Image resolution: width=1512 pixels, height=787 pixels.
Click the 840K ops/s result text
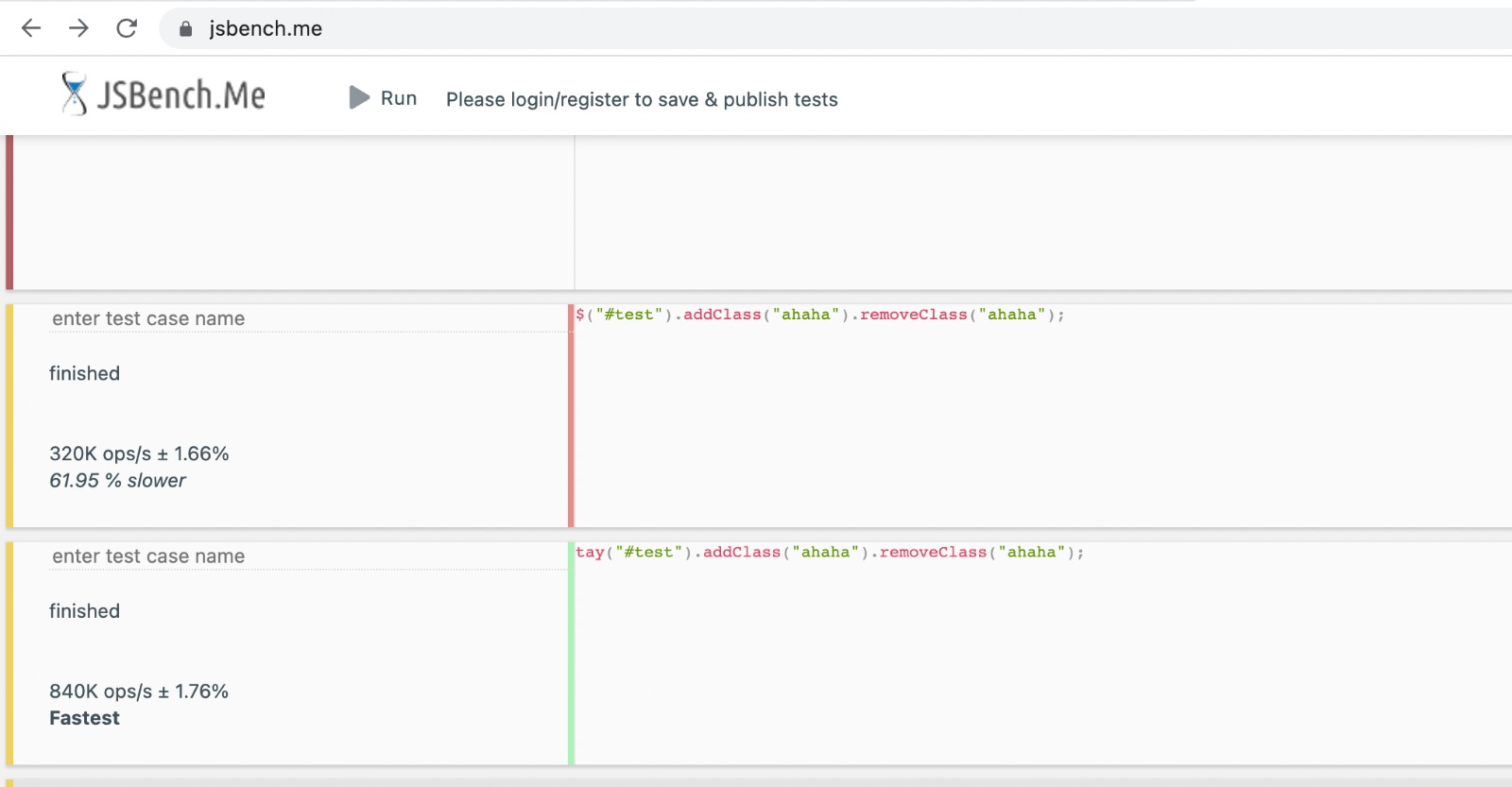139,692
